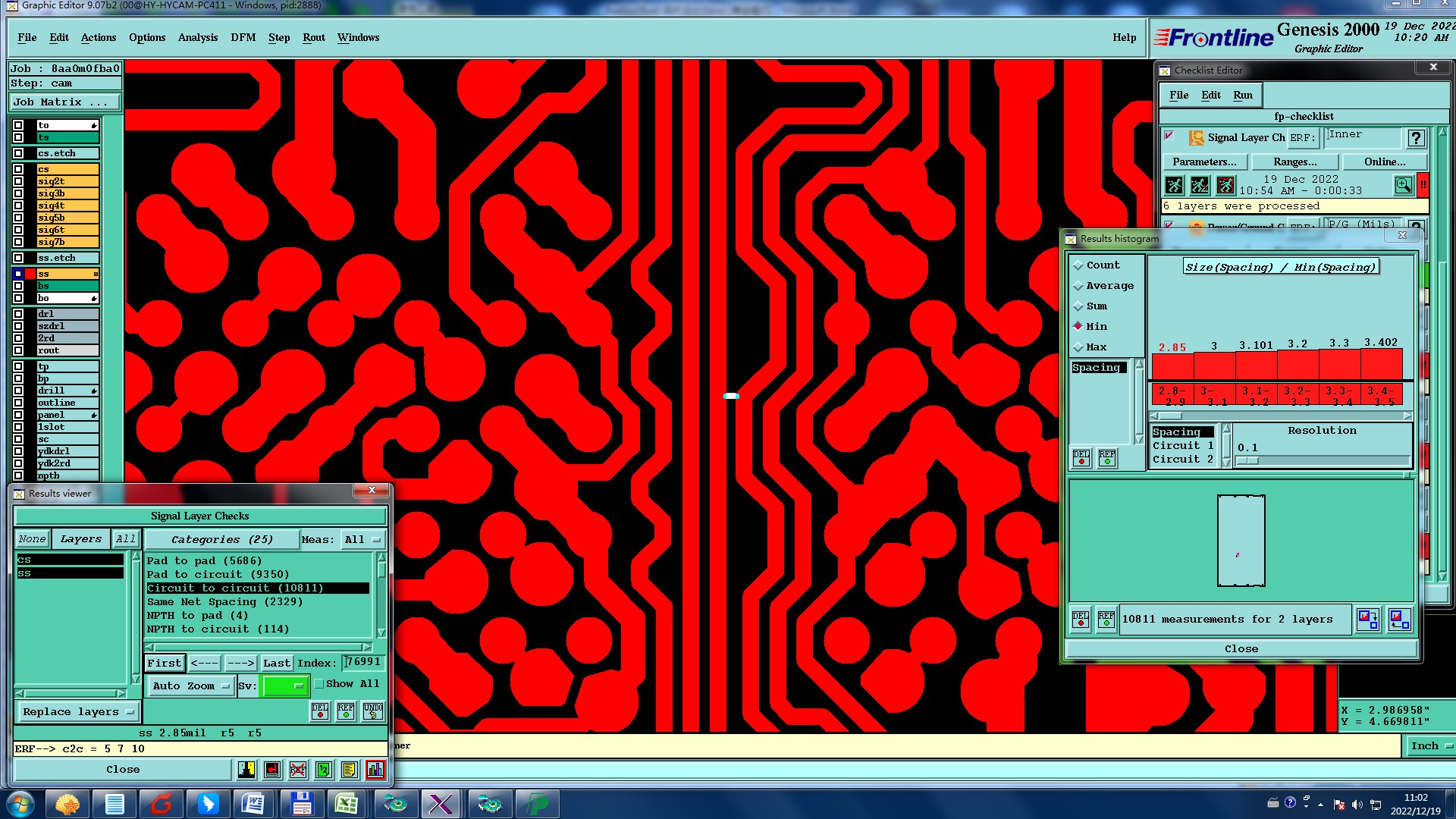This screenshot has height=819, width=1456.
Task: Open the DFM menu
Action: [x=243, y=37]
